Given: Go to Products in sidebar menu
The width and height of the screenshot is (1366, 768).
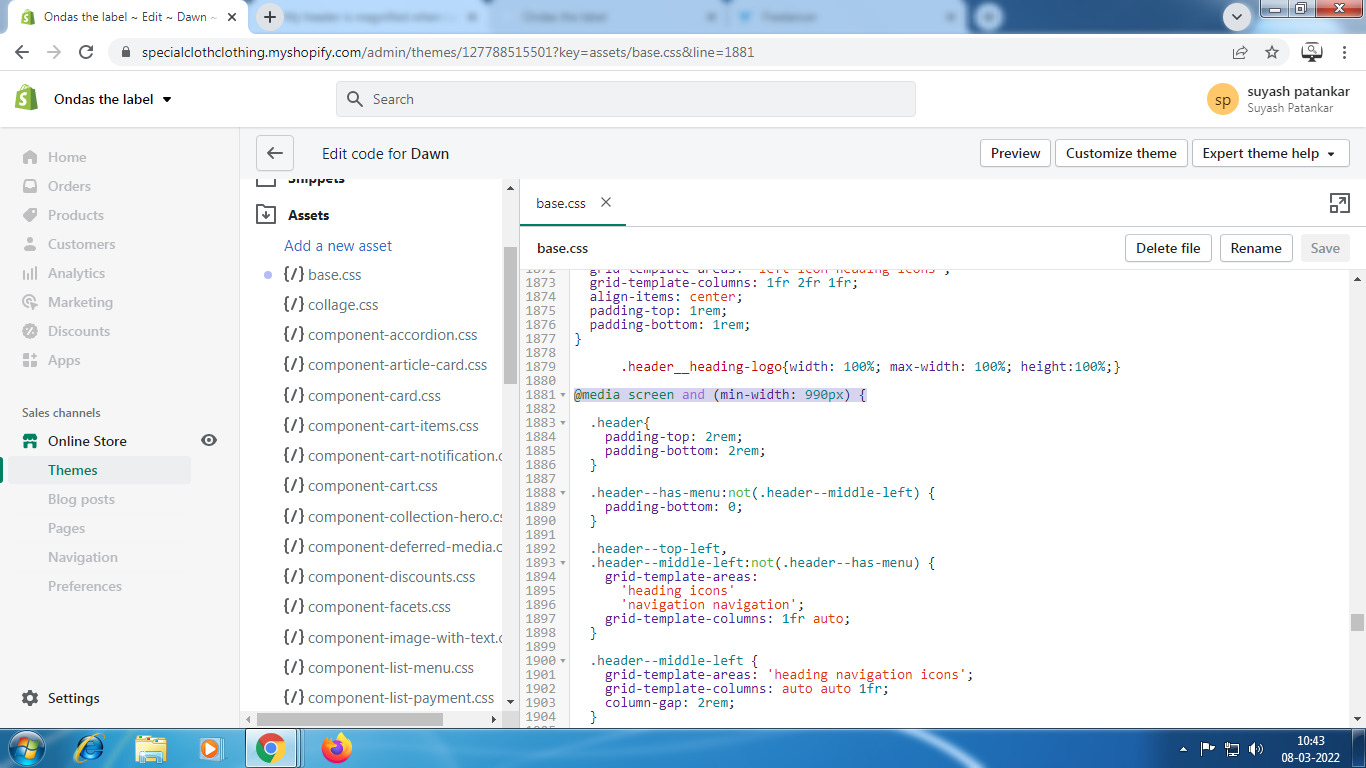Looking at the screenshot, I should click(x=76, y=215).
